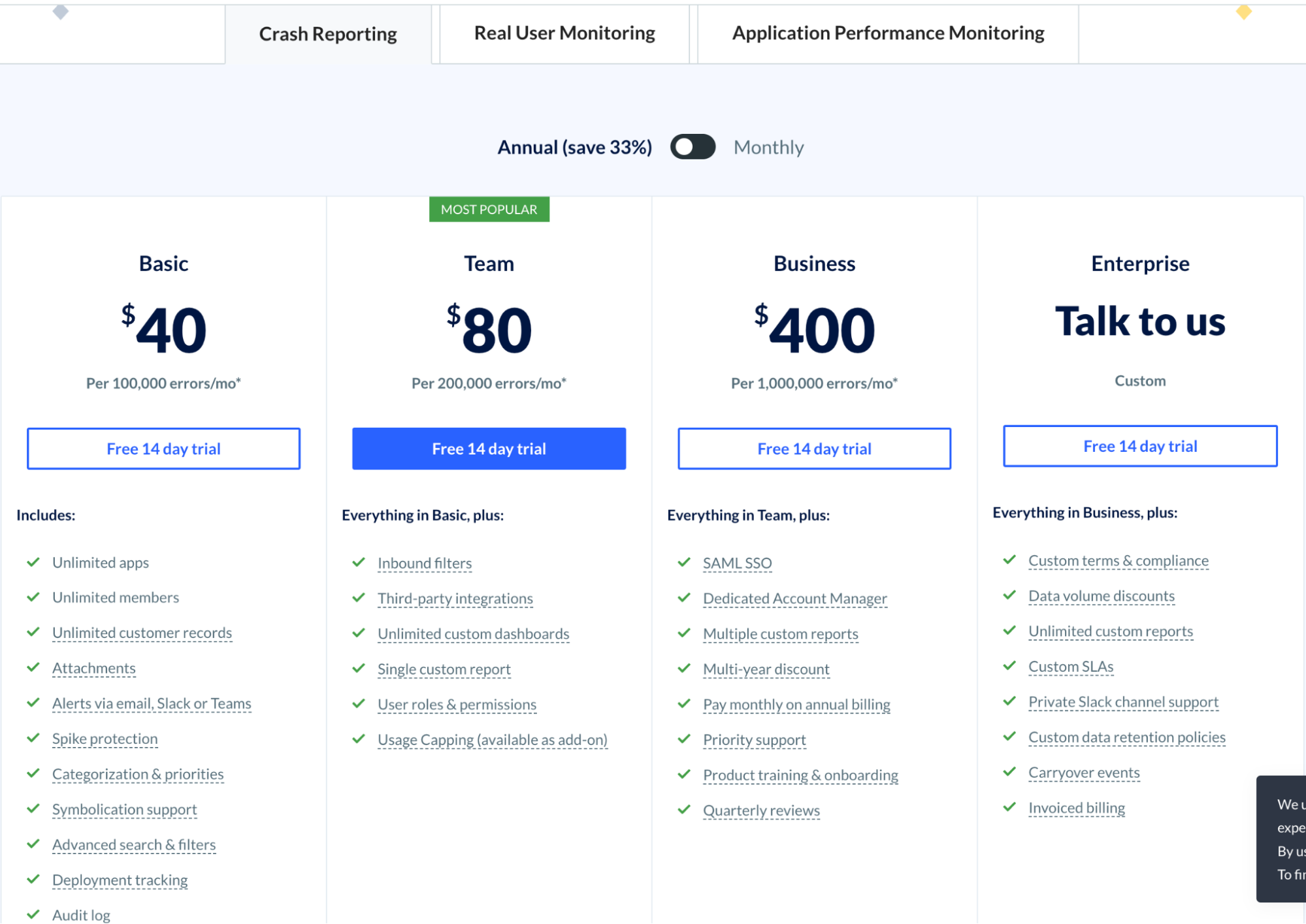Click checkmark icon beside Custom SLAs
This screenshot has height=924, width=1306.
tap(1009, 665)
